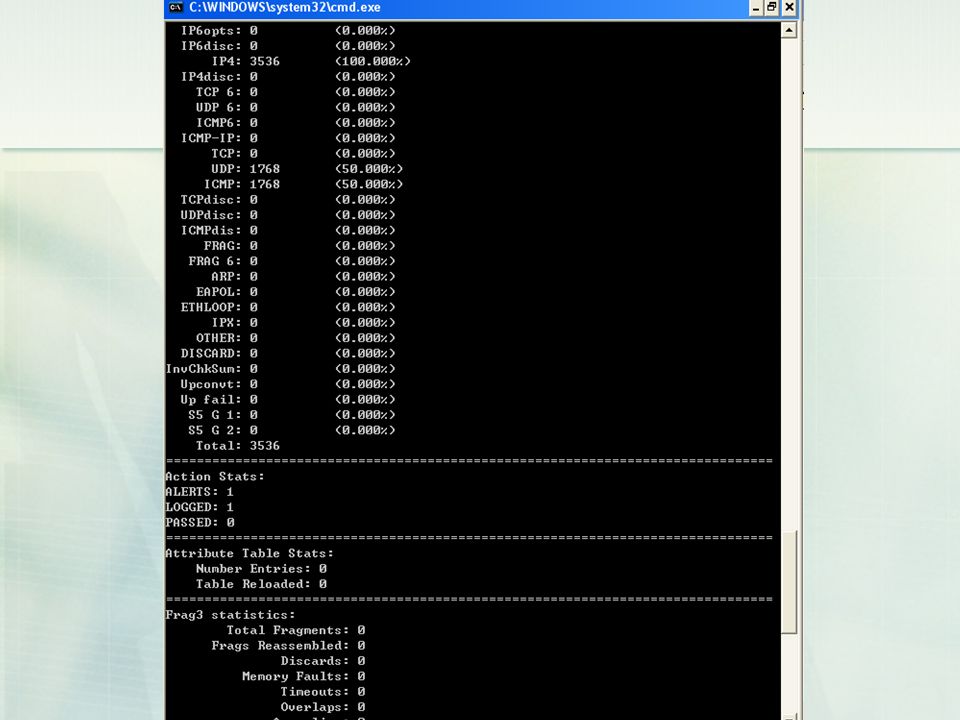960x720 pixels.
Task: Click the Overlaps: 0 line
Action: 323,707
